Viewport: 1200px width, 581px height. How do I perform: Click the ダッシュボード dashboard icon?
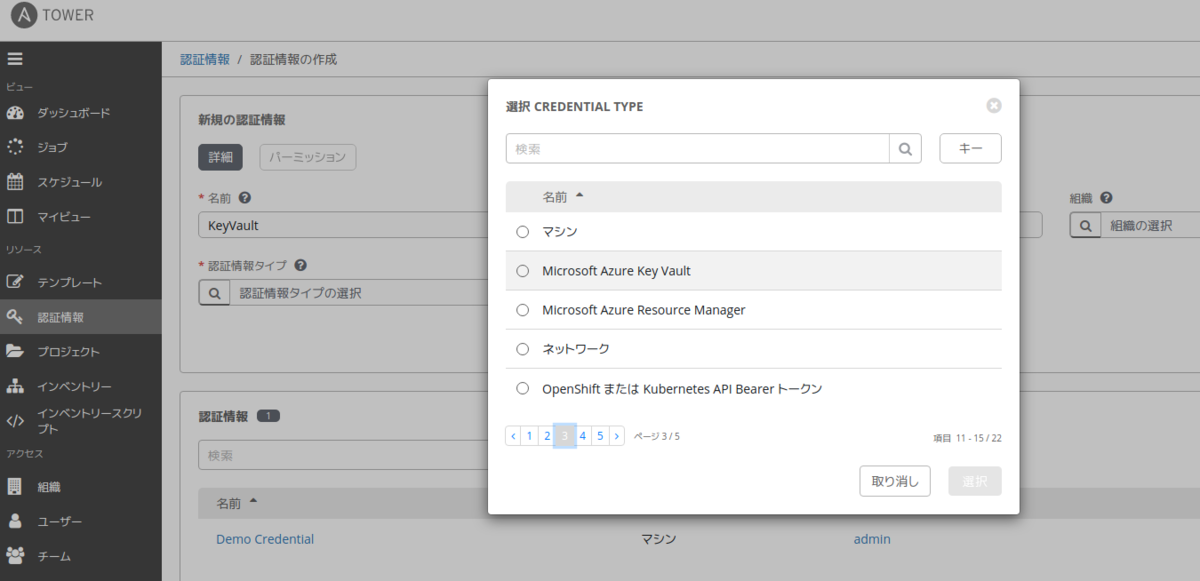tap(15, 113)
